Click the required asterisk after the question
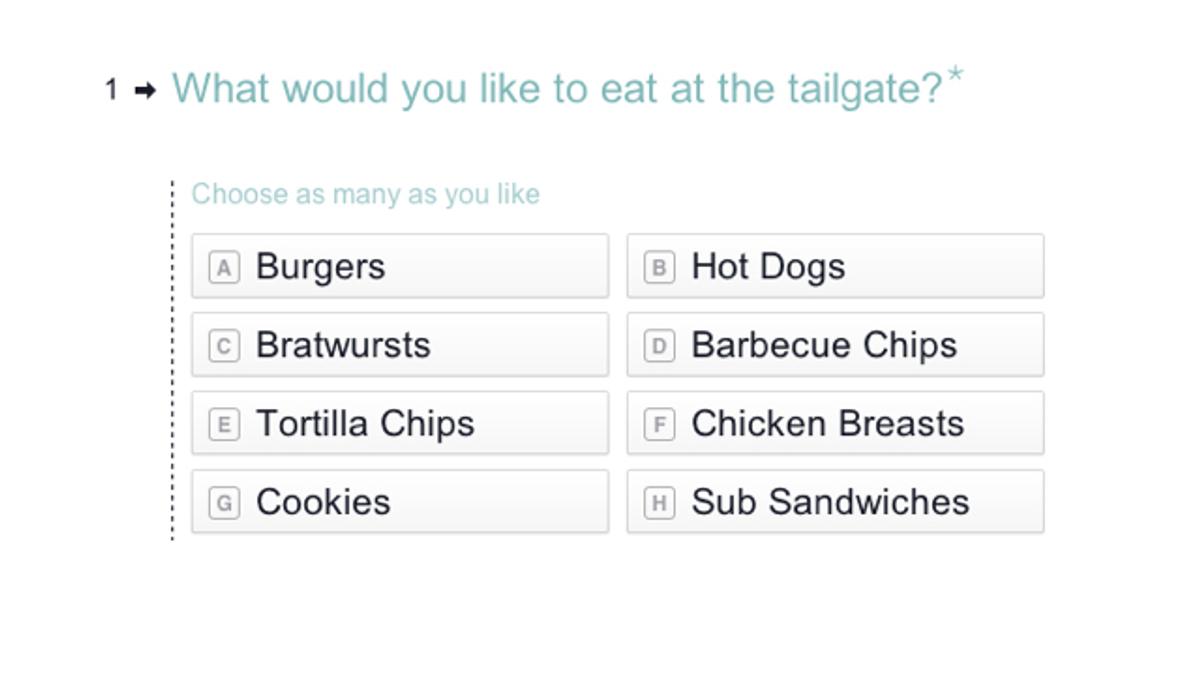Viewport: 1200px width, 675px height. coord(955,75)
